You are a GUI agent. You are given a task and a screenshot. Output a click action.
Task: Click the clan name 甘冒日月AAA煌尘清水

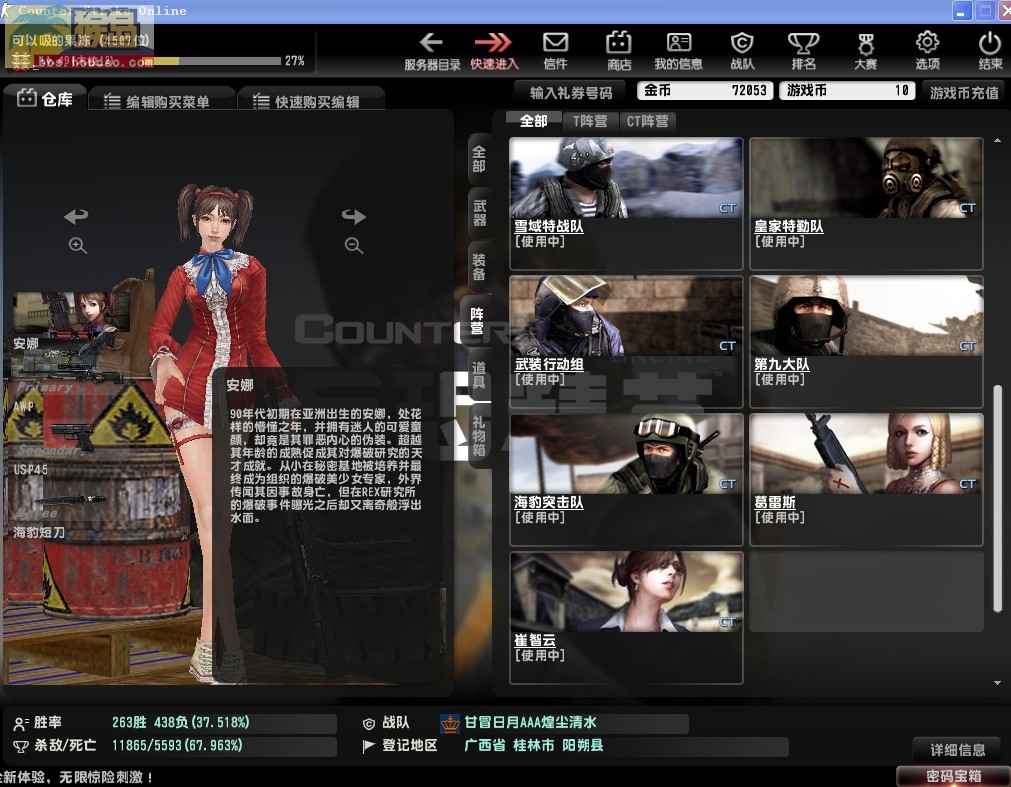pos(530,722)
